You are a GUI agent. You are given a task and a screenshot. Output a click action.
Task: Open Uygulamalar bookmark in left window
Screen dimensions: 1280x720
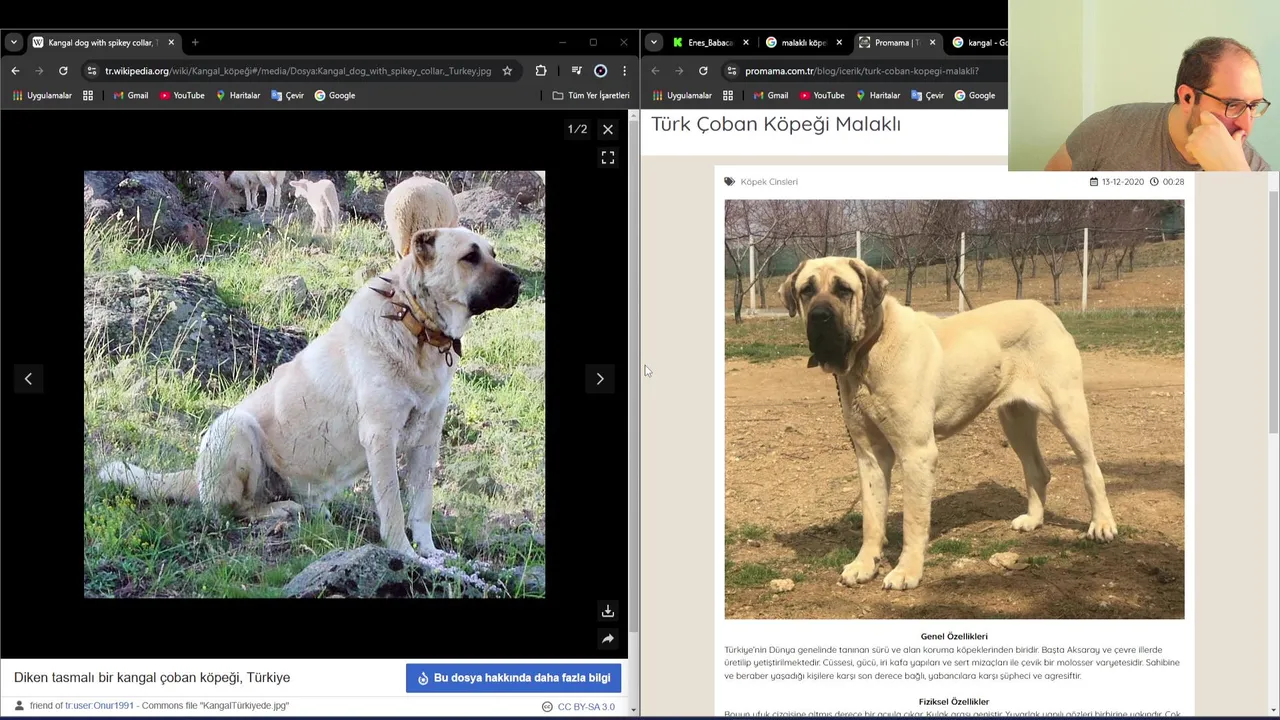pos(42,95)
